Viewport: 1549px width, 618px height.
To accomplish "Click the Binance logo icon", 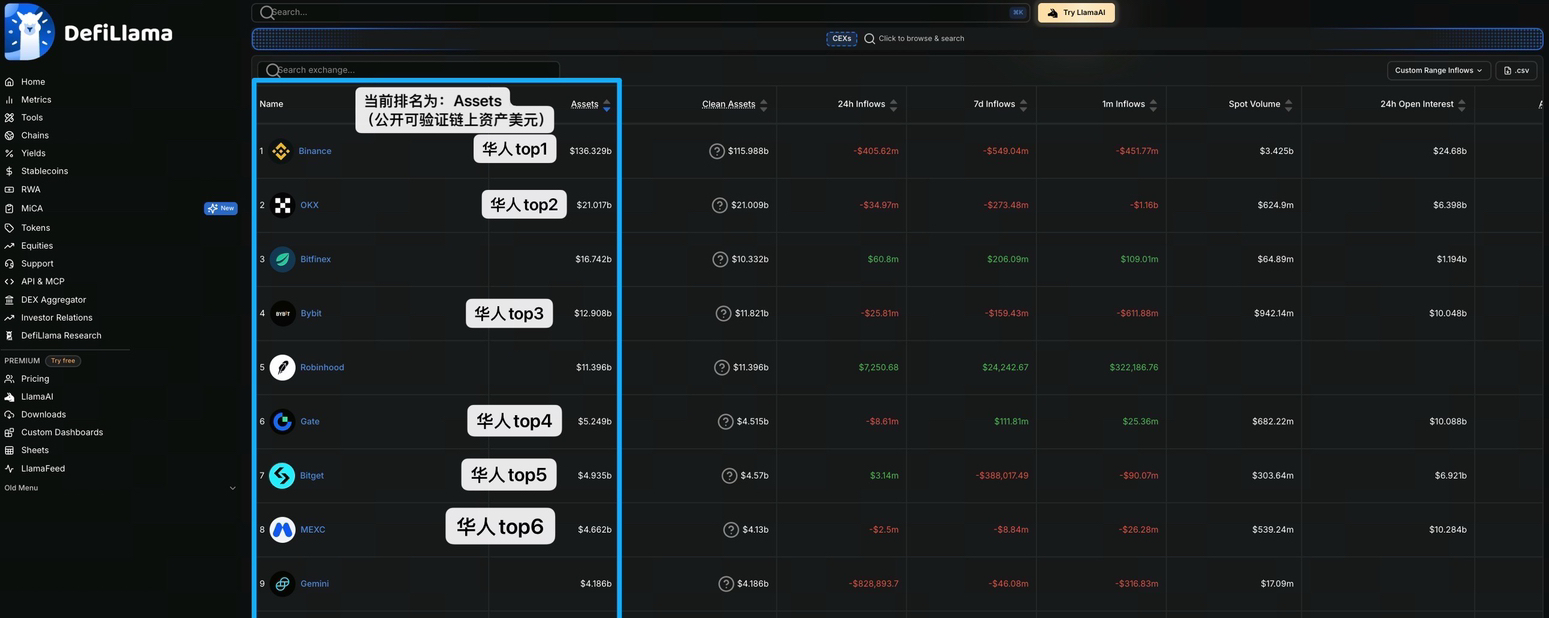I will [281, 151].
